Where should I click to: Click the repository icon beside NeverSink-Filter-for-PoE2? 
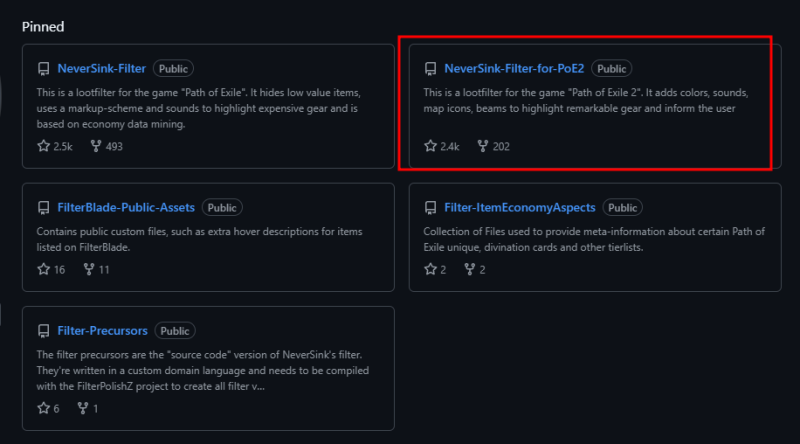(x=431, y=70)
